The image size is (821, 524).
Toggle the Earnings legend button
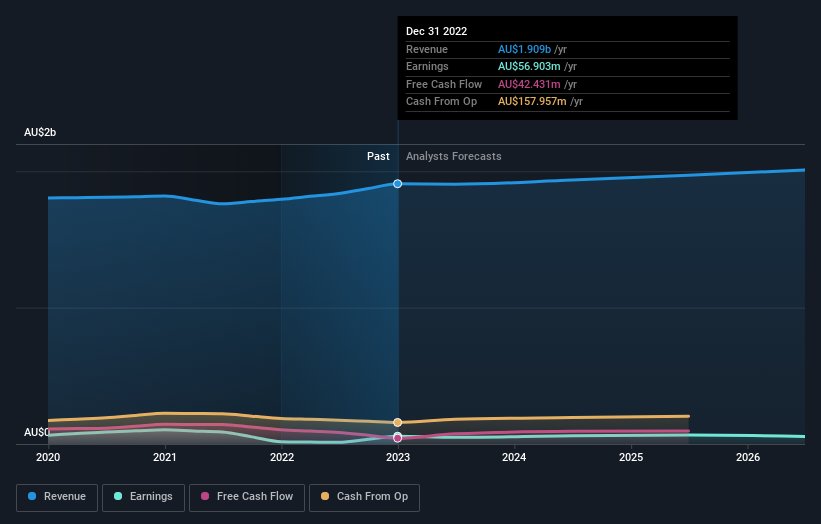coord(143,497)
